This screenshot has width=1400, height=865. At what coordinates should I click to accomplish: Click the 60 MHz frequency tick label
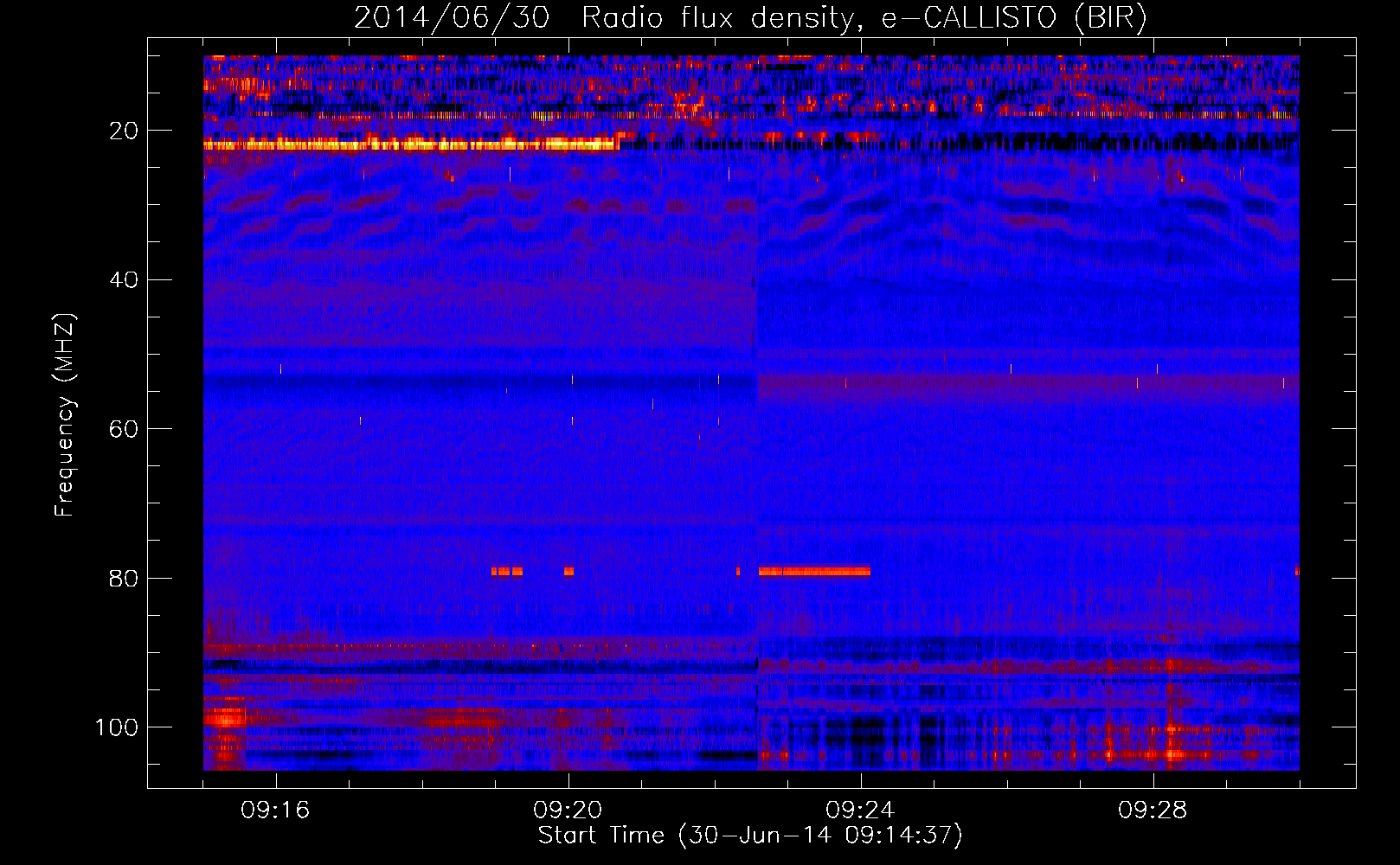coord(124,429)
